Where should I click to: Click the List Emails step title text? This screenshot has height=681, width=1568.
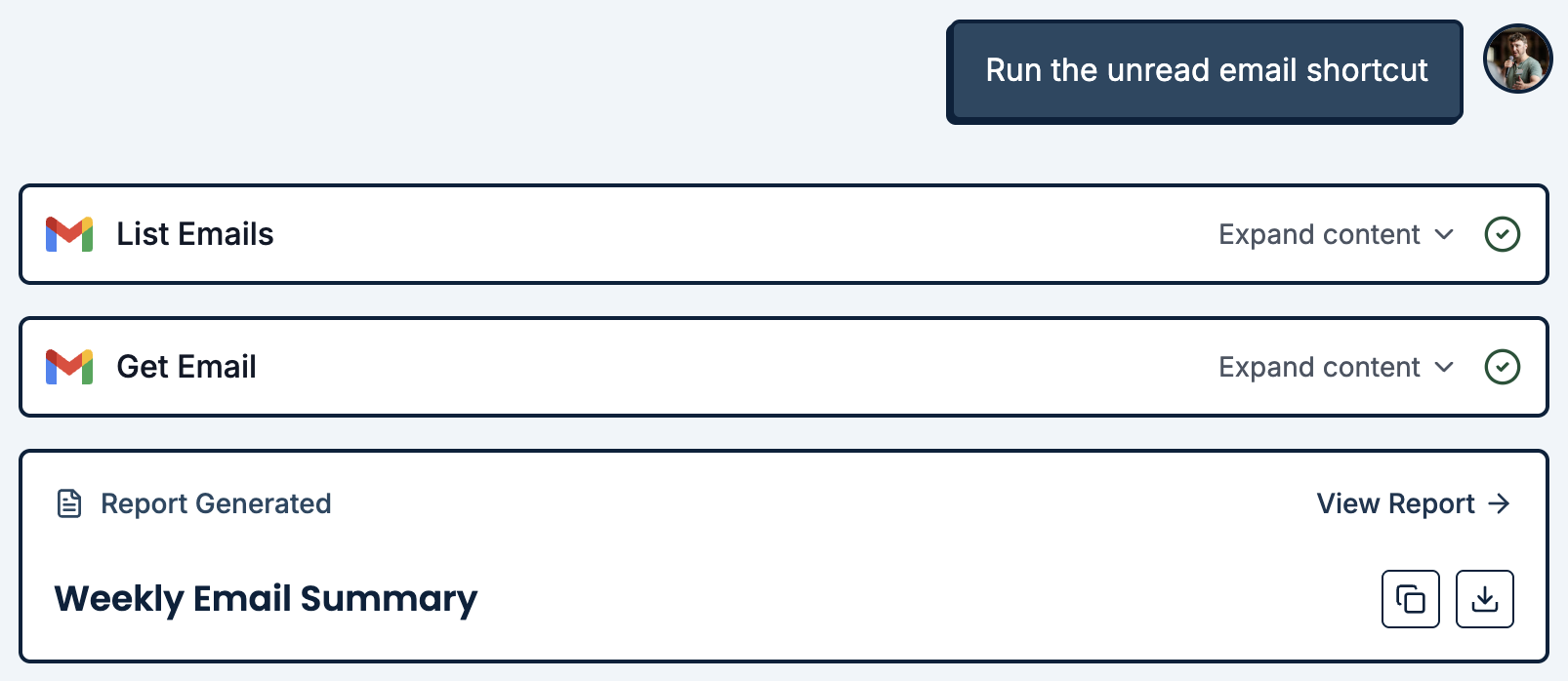(194, 234)
